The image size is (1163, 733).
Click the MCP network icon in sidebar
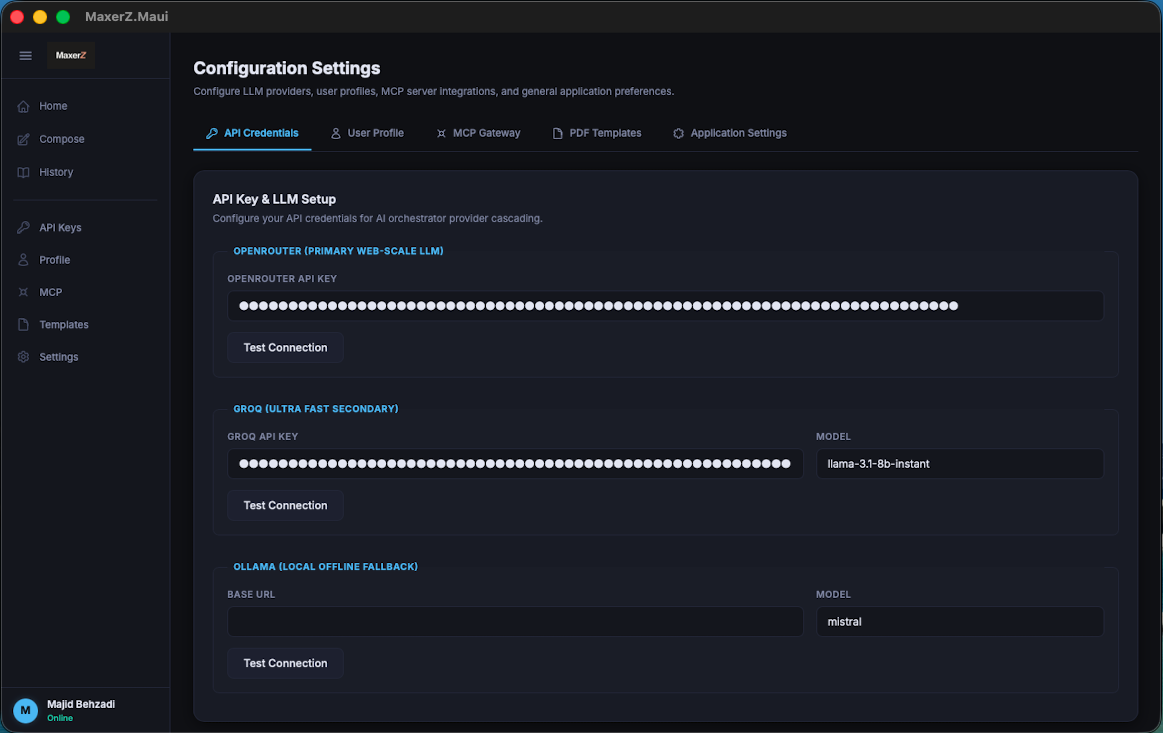point(24,292)
